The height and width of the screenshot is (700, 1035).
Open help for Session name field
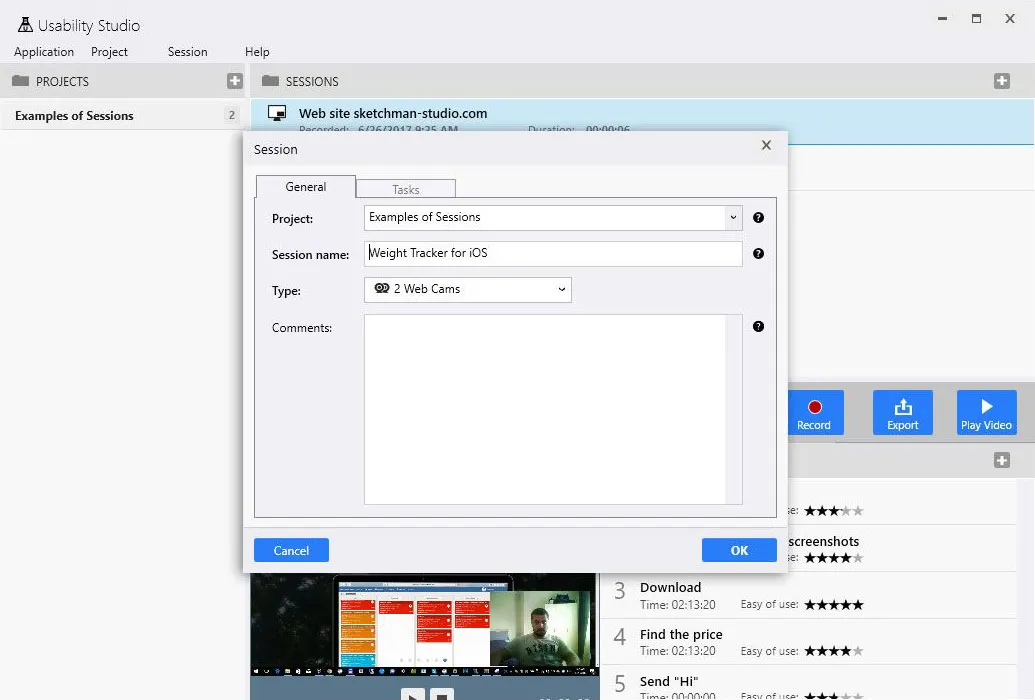758,254
